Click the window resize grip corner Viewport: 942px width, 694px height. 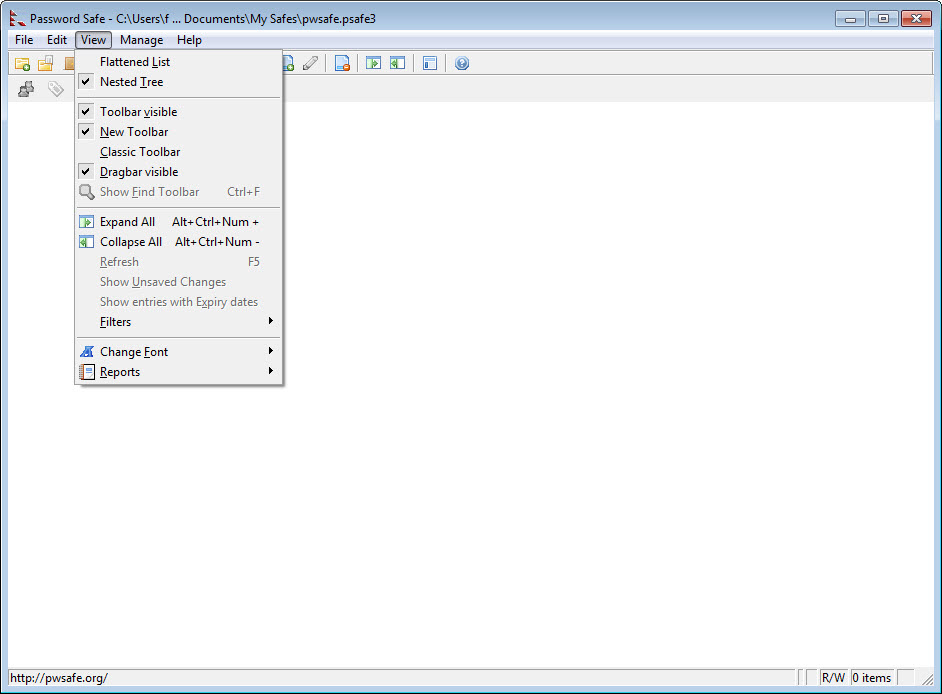[927, 679]
